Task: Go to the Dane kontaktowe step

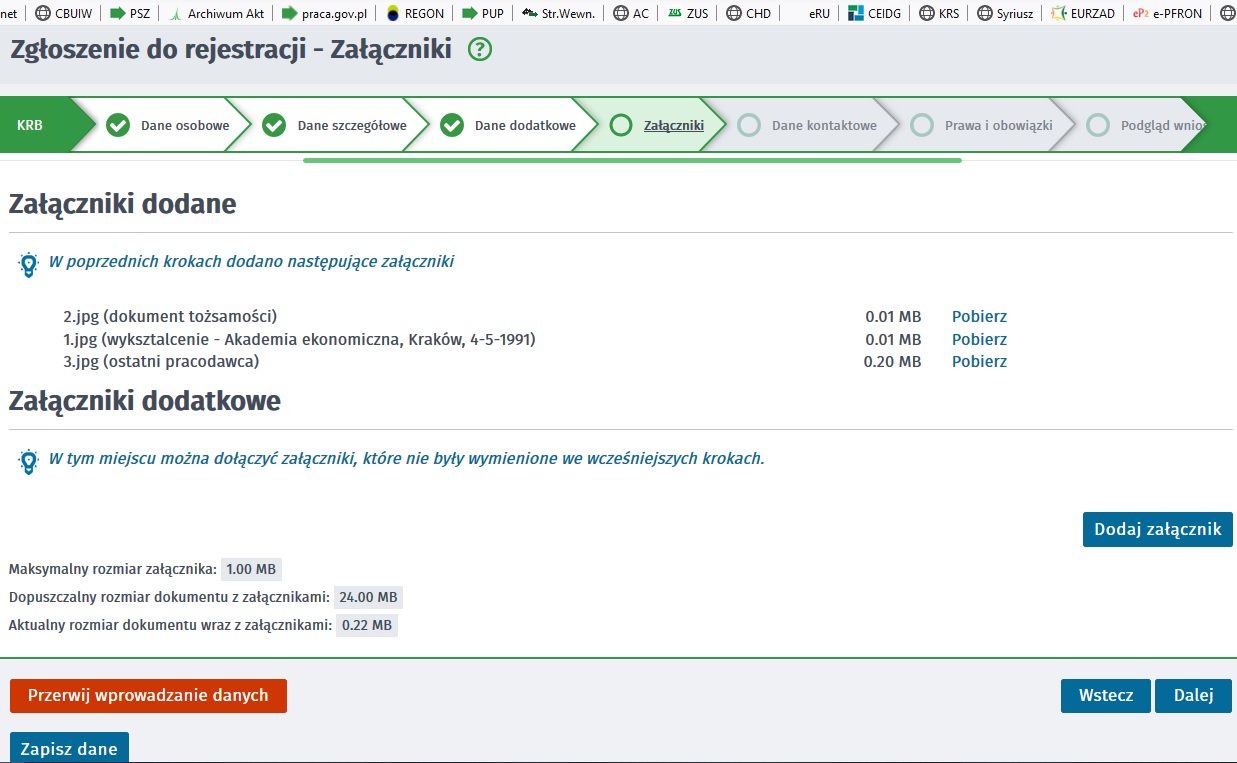Action: tap(807, 125)
